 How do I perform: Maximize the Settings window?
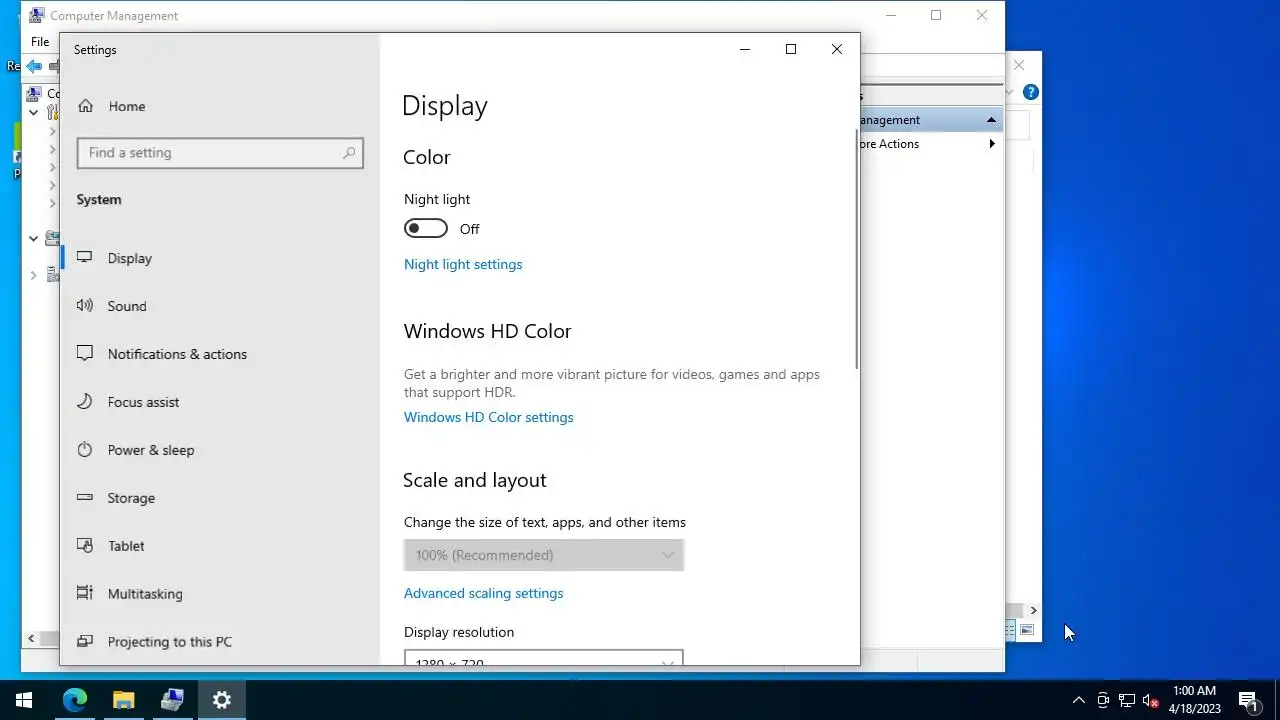791,49
